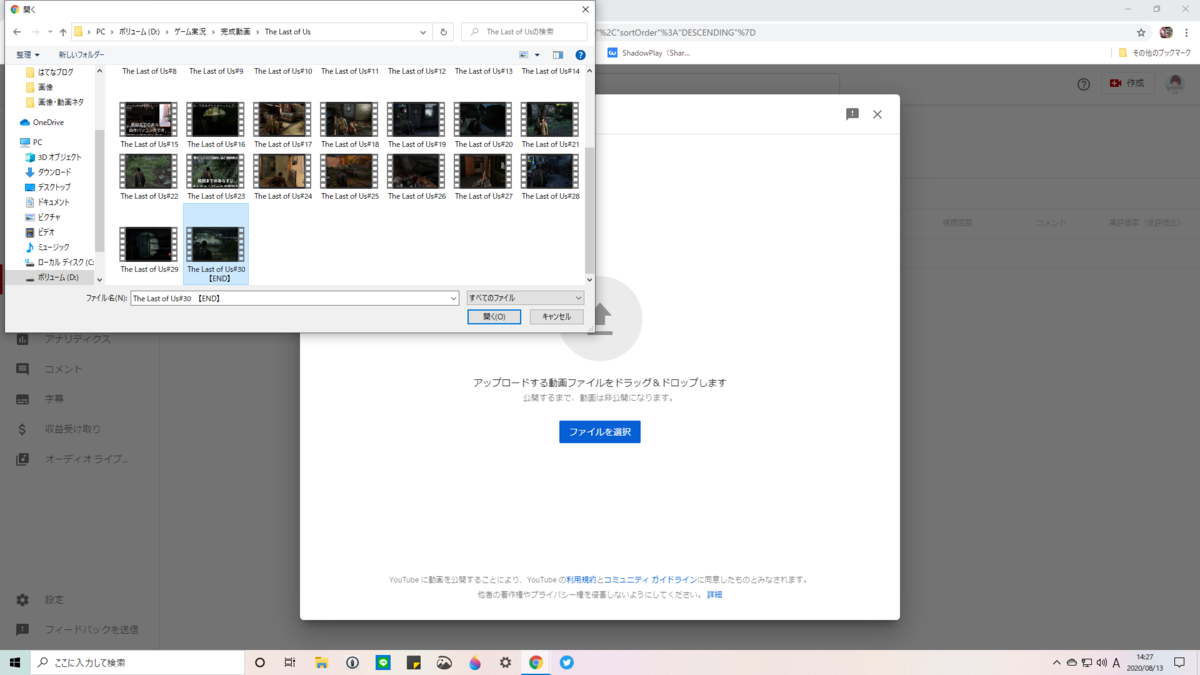This screenshot has width=1200, height=675.
Task: Select The Last of Us#18 video
Action: (x=349, y=126)
